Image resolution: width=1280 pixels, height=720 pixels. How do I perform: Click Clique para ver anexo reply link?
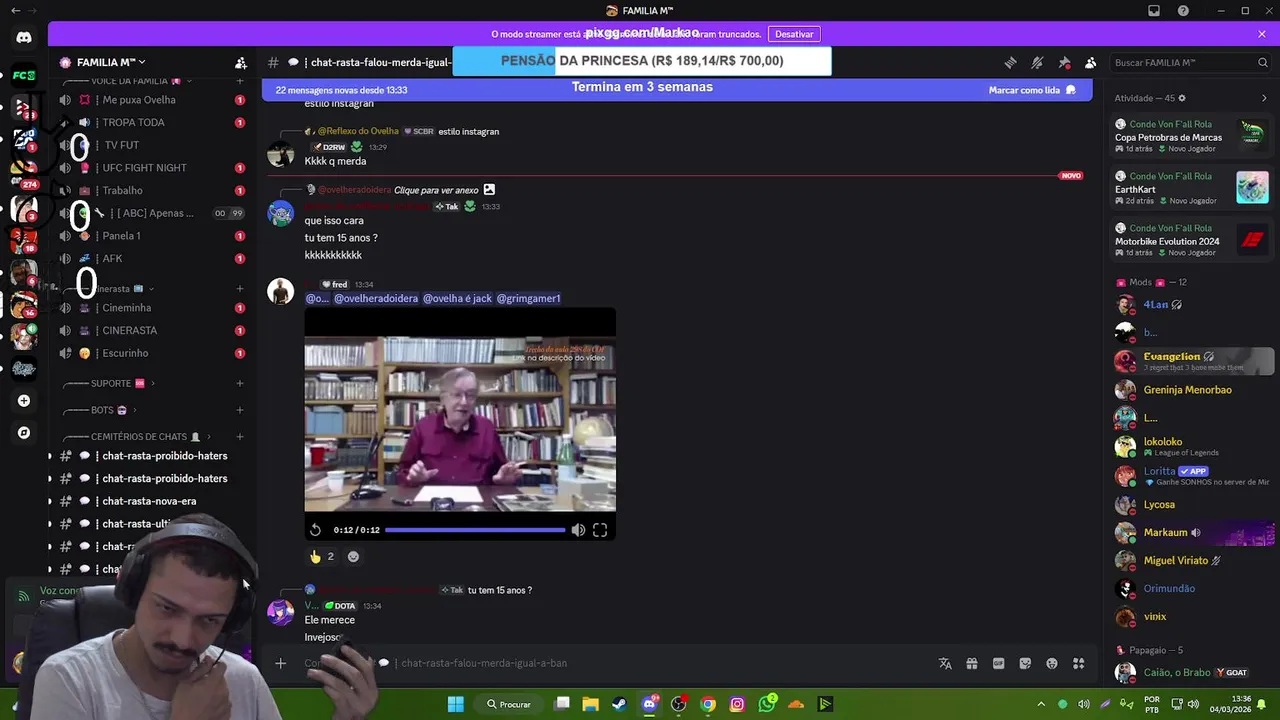[436, 190]
